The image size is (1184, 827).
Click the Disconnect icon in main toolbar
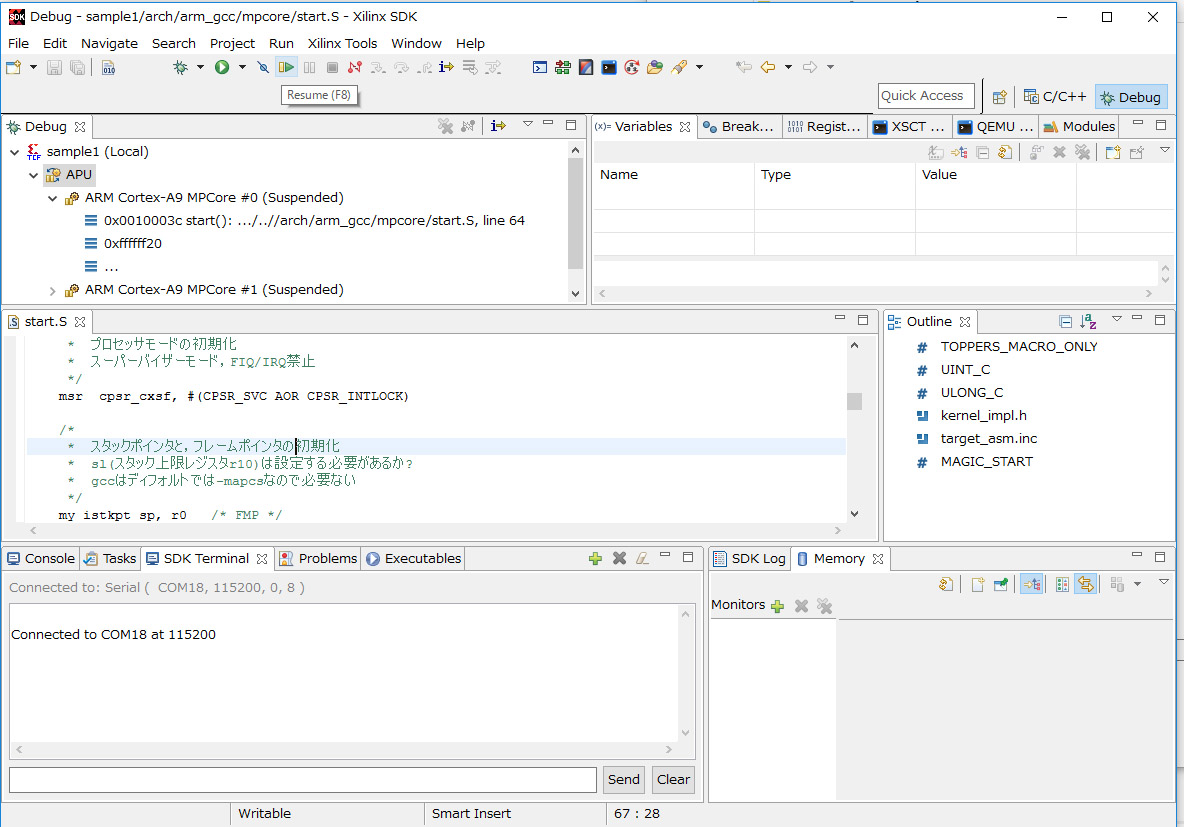click(354, 67)
